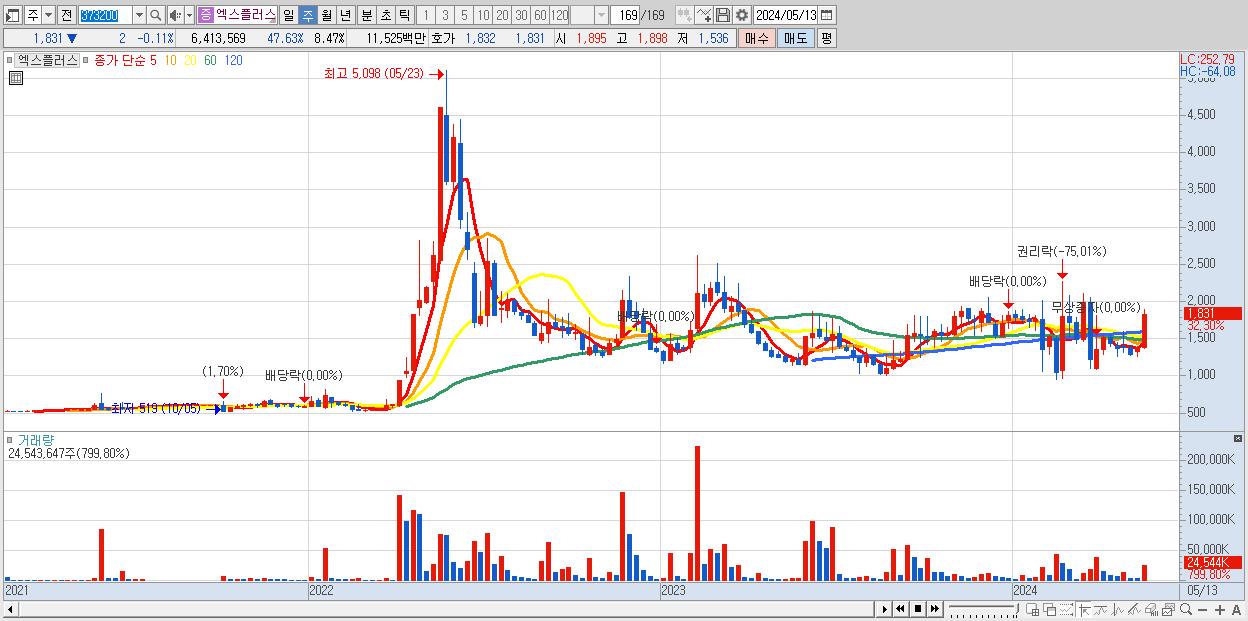Stop the chart replay
Viewport: 1248px width, 621px height.
point(918,609)
